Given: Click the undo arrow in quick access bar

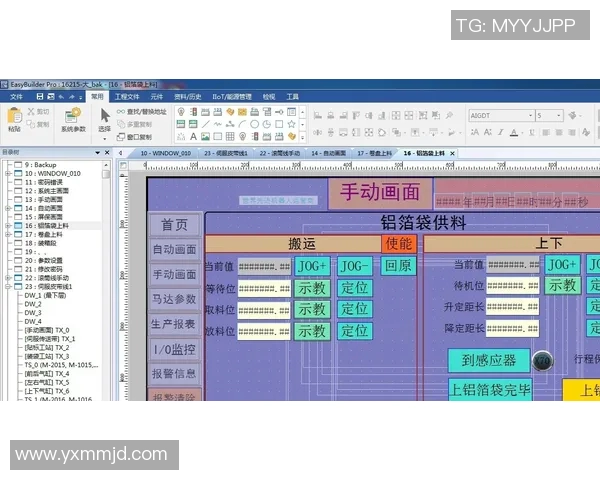Looking at the screenshot, I should tap(61, 97).
